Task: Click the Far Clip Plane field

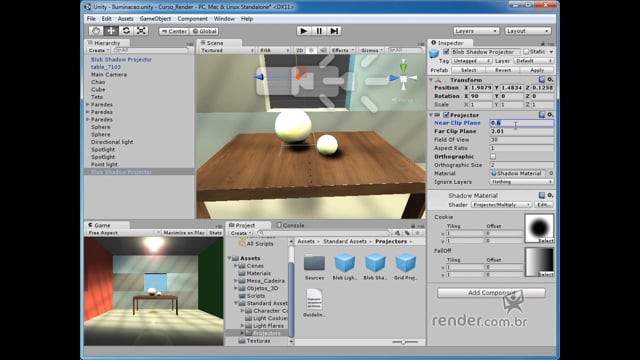Action: (522, 131)
